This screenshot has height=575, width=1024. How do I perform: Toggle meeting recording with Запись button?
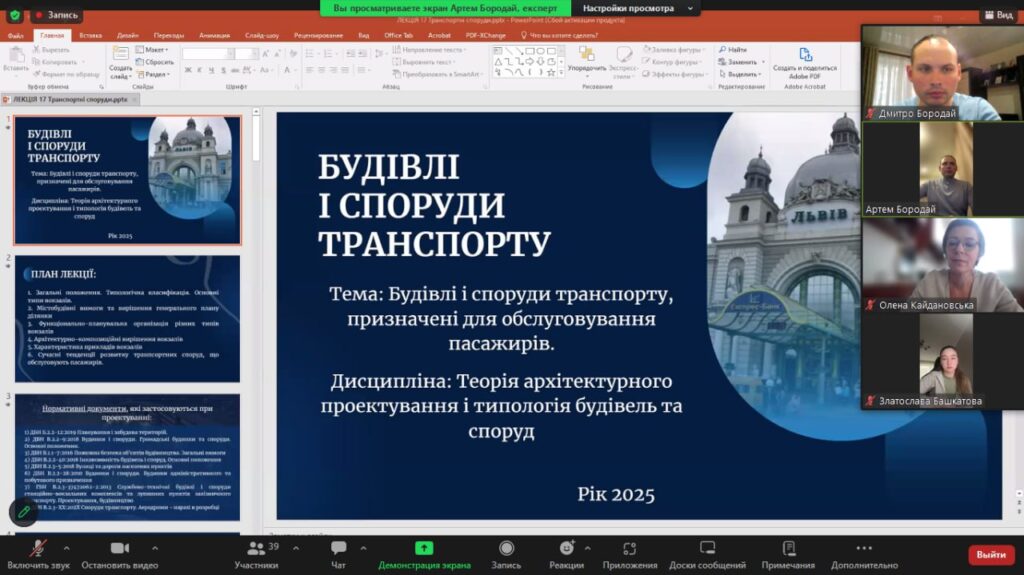(x=506, y=553)
